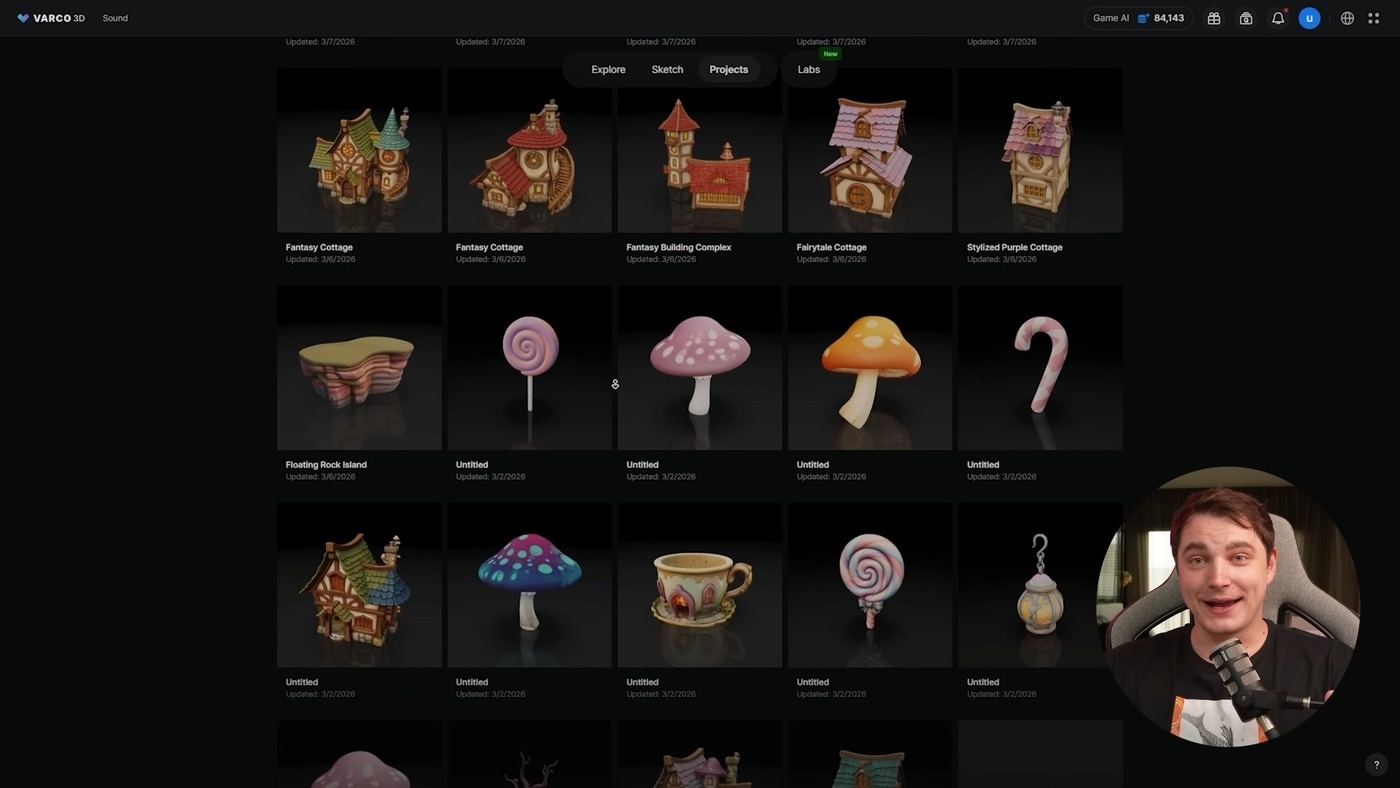Image resolution: width=1400 pixels, height=788 pixels.
Task: Open the apps grid menu
Action: pyautogui.click(x=1373, y=18)
